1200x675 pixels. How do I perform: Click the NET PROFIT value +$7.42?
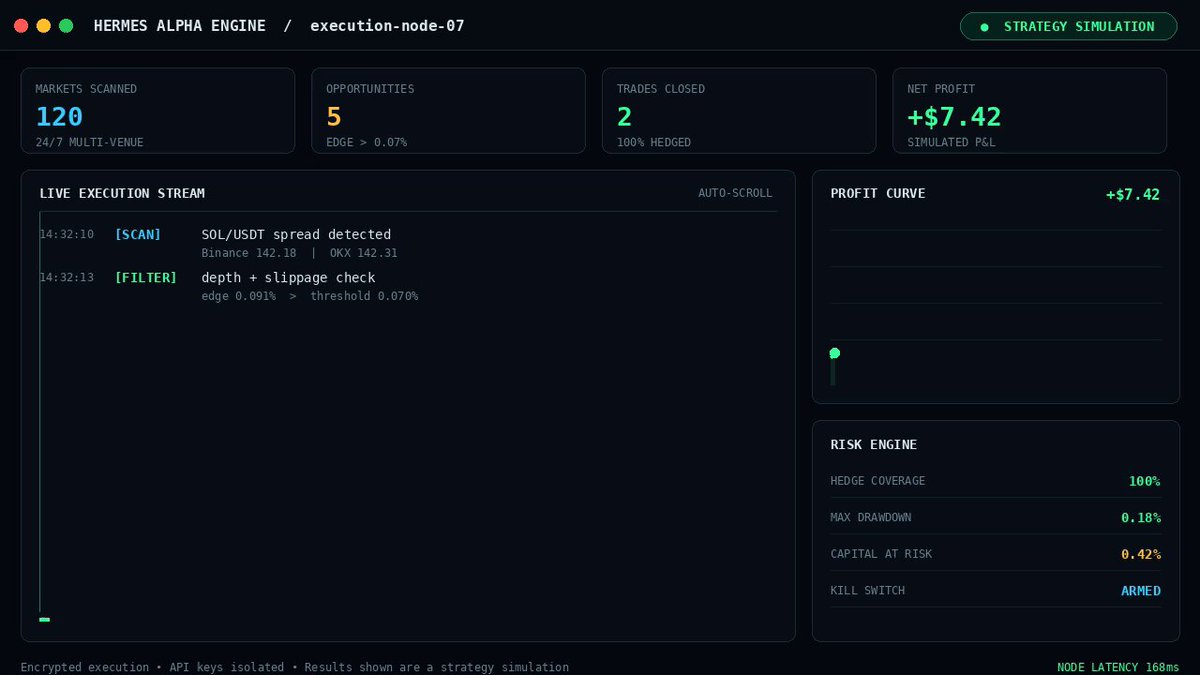[x=954, y=117]
